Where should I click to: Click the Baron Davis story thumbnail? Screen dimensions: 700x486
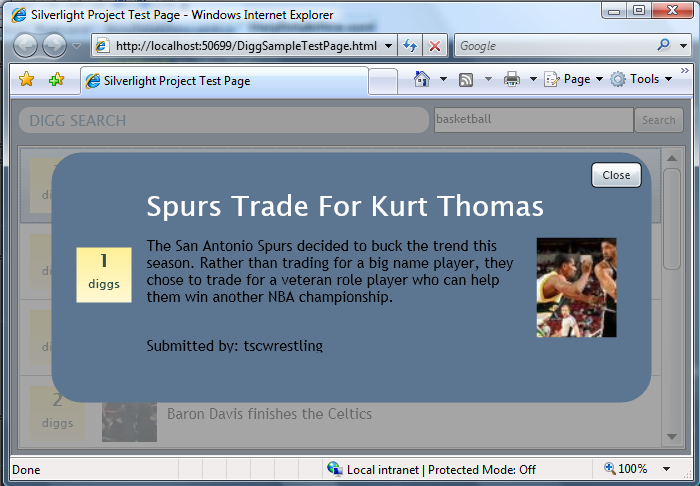point(129,422)
